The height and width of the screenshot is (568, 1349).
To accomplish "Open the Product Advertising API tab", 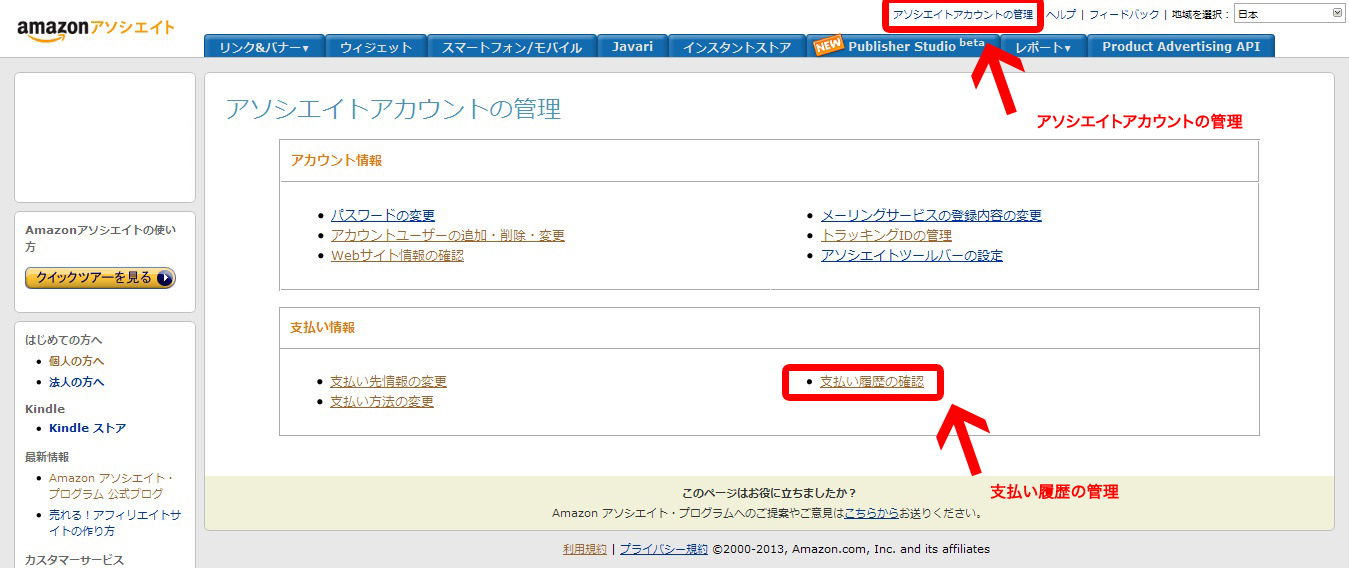I will click(x=1181, y=46).
